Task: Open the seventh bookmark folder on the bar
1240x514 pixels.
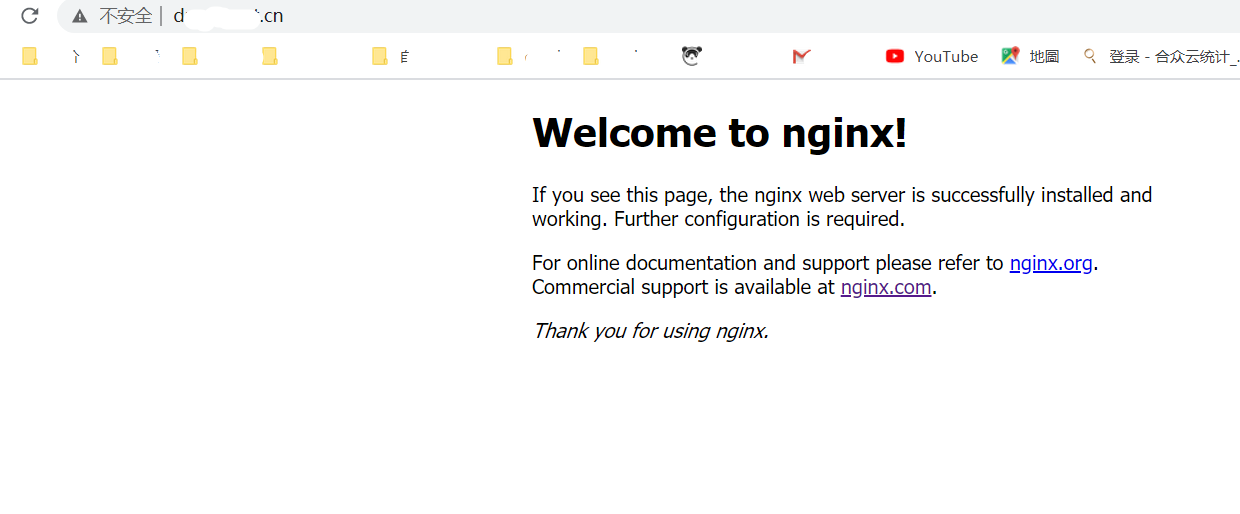Action: click(x=591, y=57)
